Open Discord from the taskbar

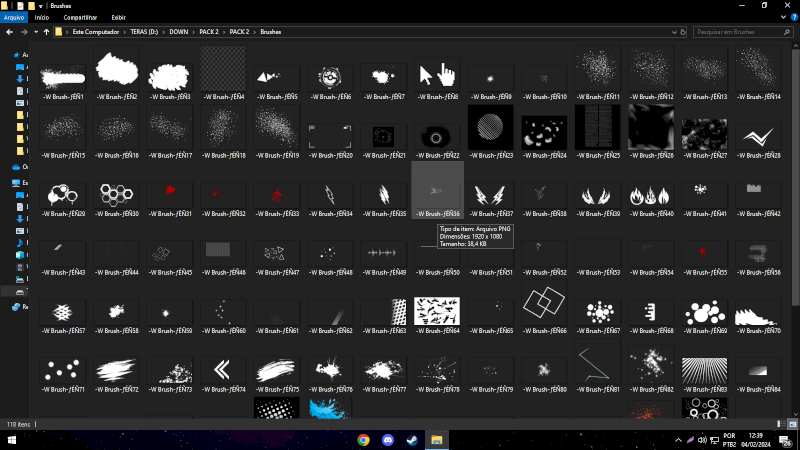387,439
